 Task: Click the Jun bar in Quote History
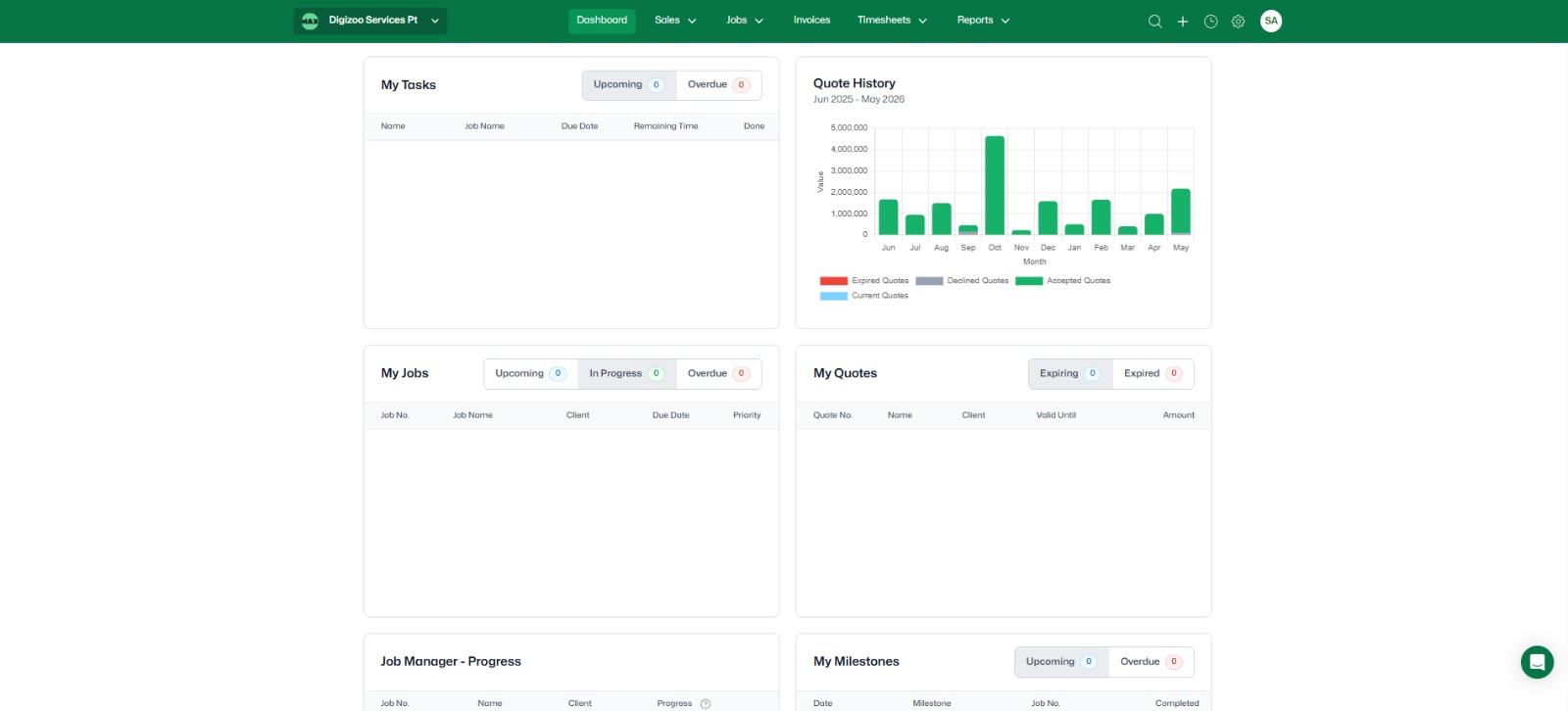coord(888,217)
